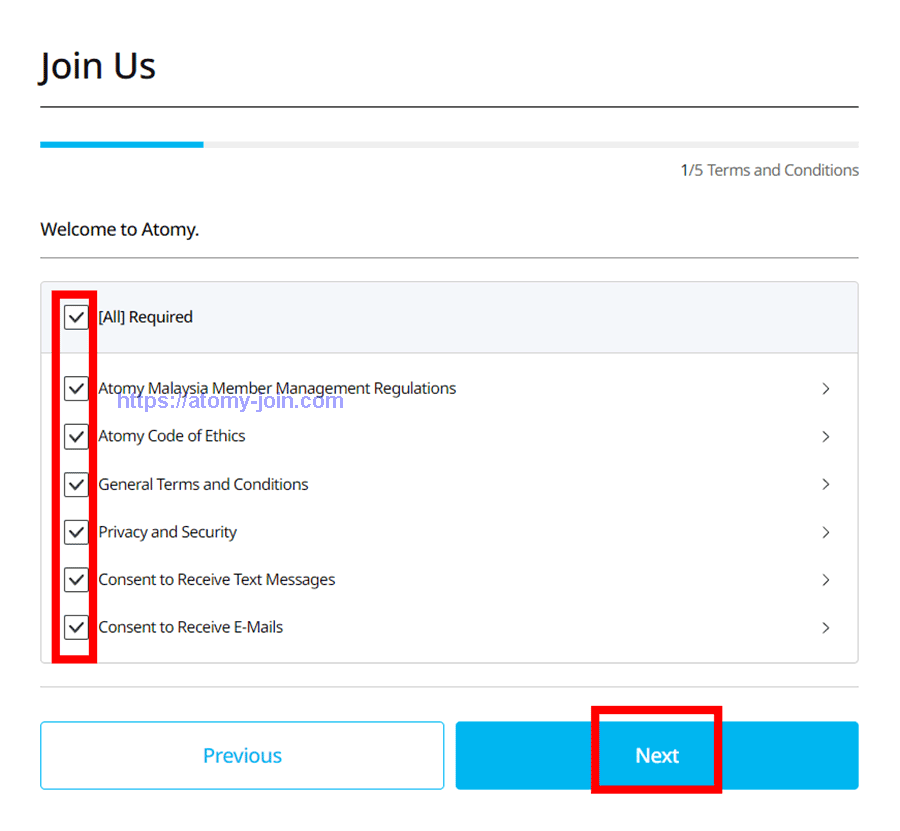Click the Privacy and Security label
The height and width of the screenshot is (831, 900).
tap(168, 532)
